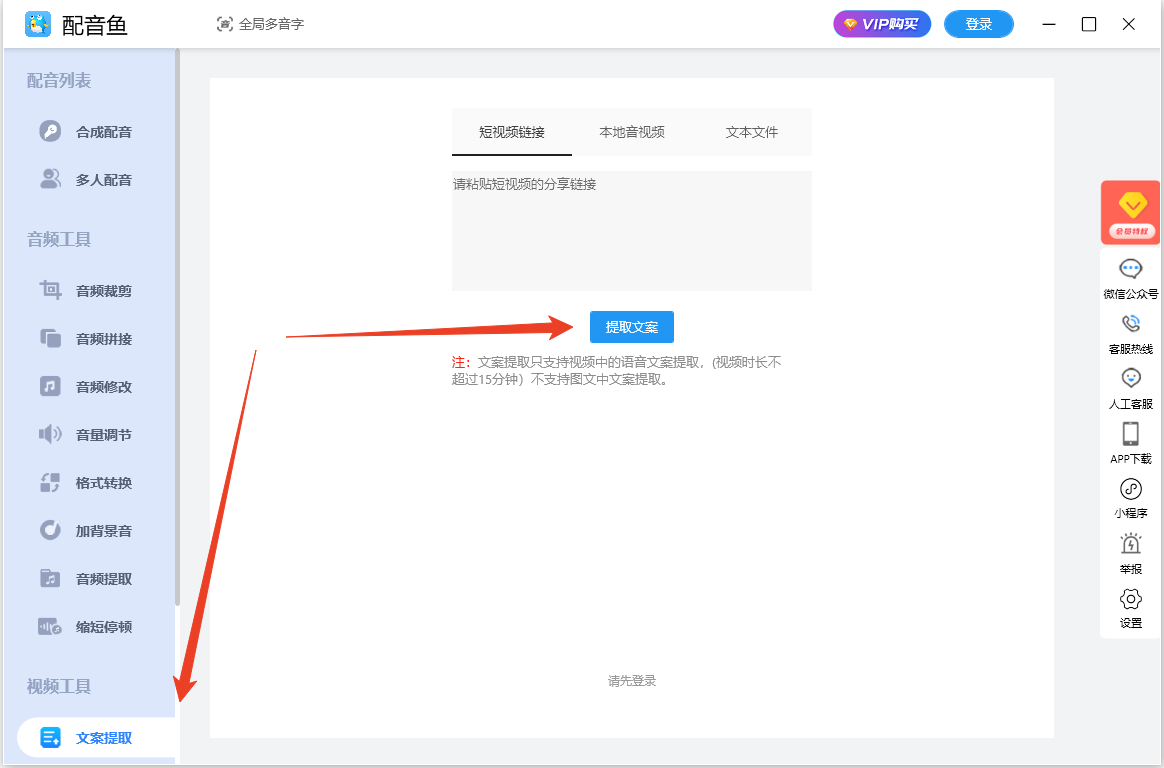Select the 音频裁剪 audio crop tool
The height and width of the screenshot is (768, 1164).
coord(85,291)
